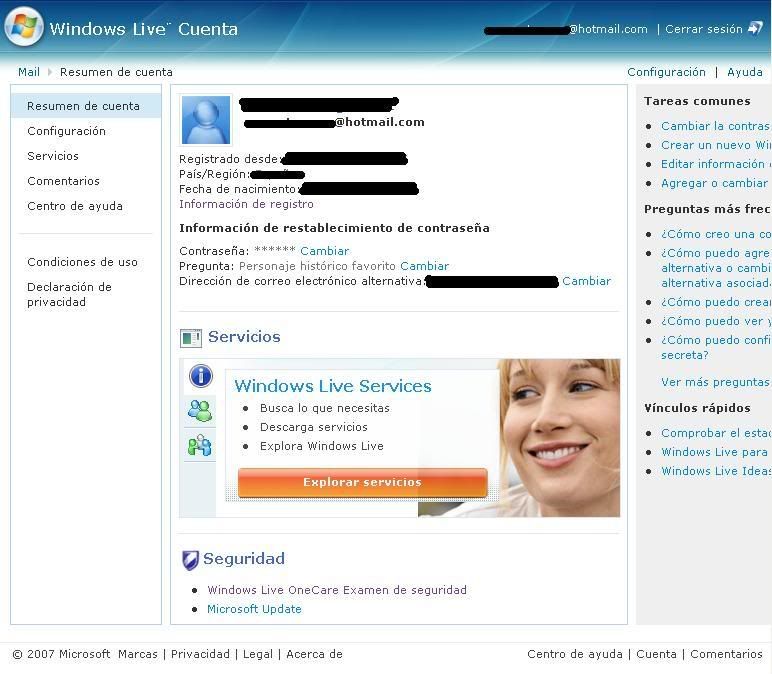772x674 pixels.
Task: Click the blue info icon in Services banner
Action: pyautogui.click(x=201, y=376)
